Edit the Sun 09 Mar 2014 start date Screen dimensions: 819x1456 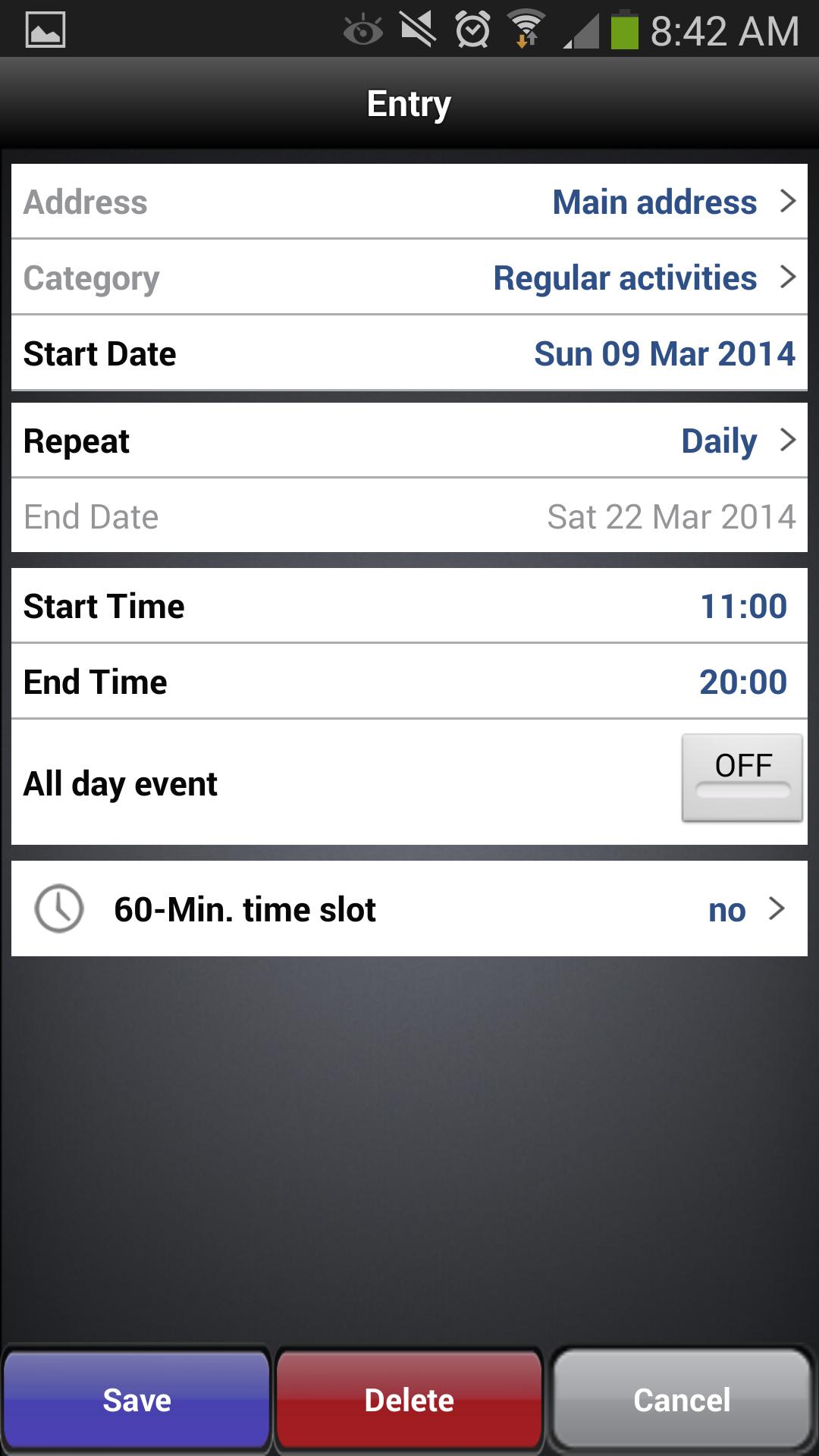(409, 353)
